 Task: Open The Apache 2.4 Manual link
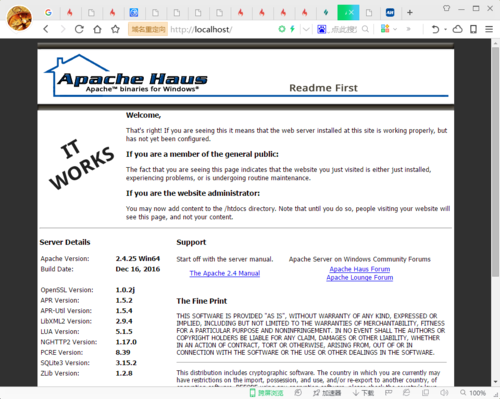[225, 273]
